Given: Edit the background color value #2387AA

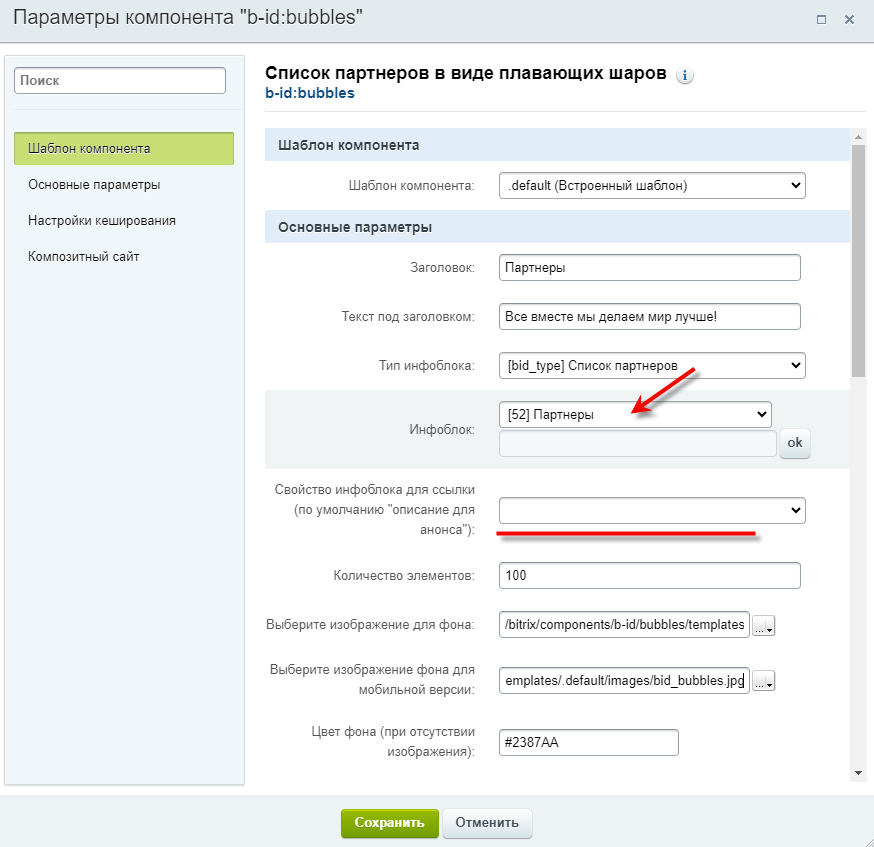Looking at the screenshot, I should click(x=589, y=743).
